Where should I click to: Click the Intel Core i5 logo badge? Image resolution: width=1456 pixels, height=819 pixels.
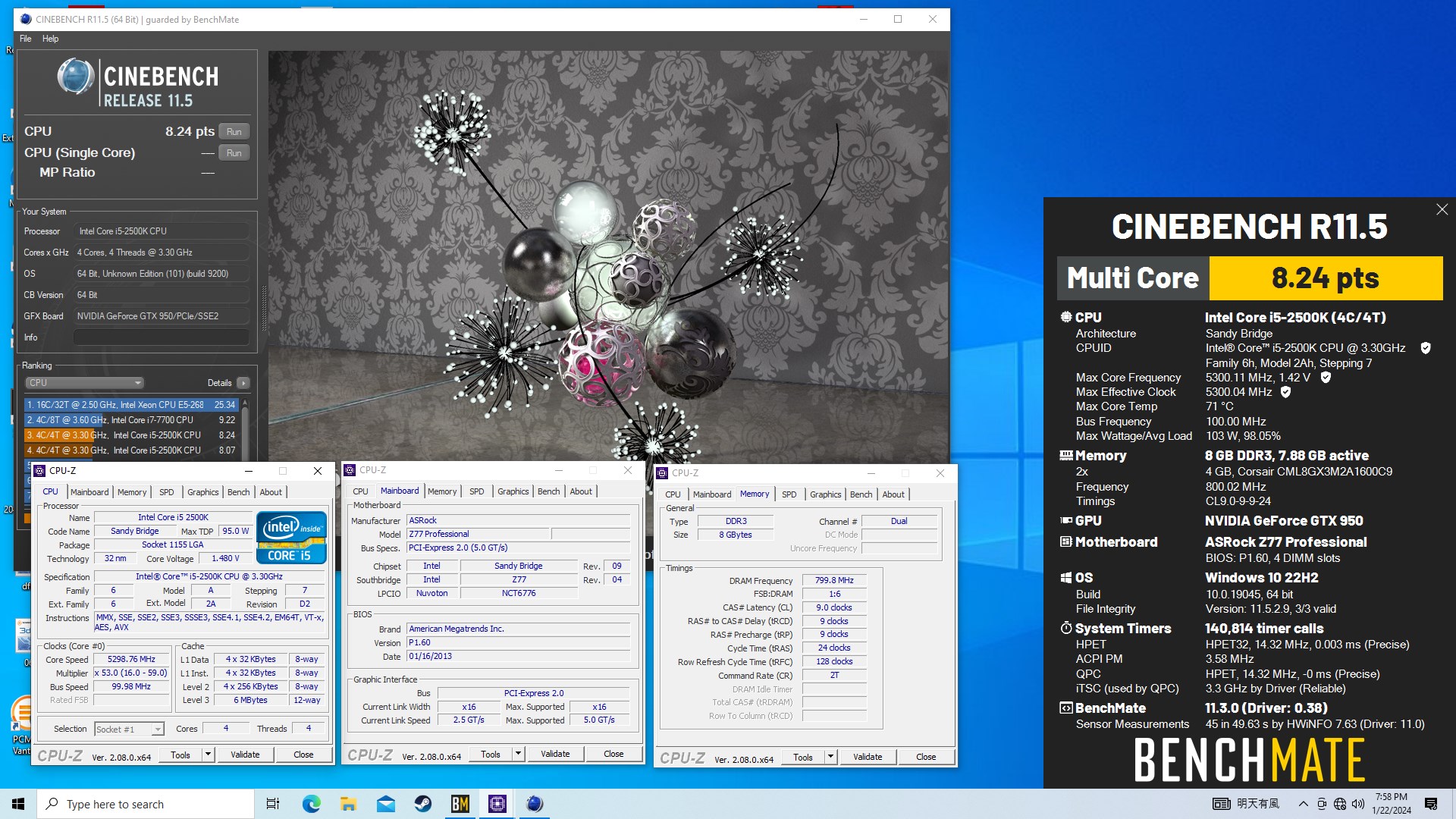tap(291, 538)
